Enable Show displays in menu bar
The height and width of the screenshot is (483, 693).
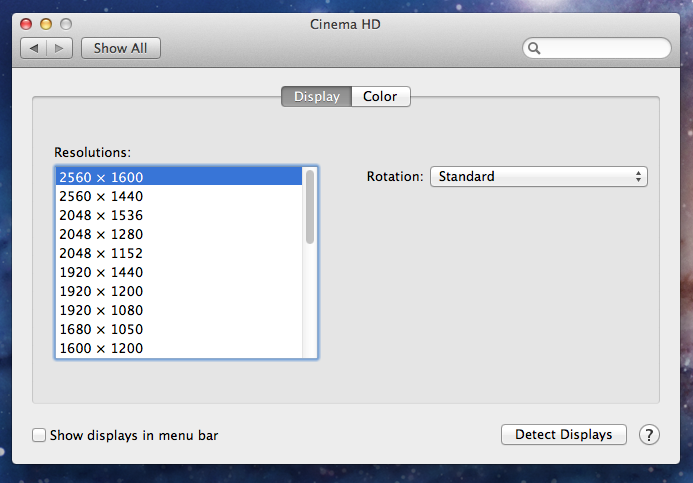[x=39, y=435]
